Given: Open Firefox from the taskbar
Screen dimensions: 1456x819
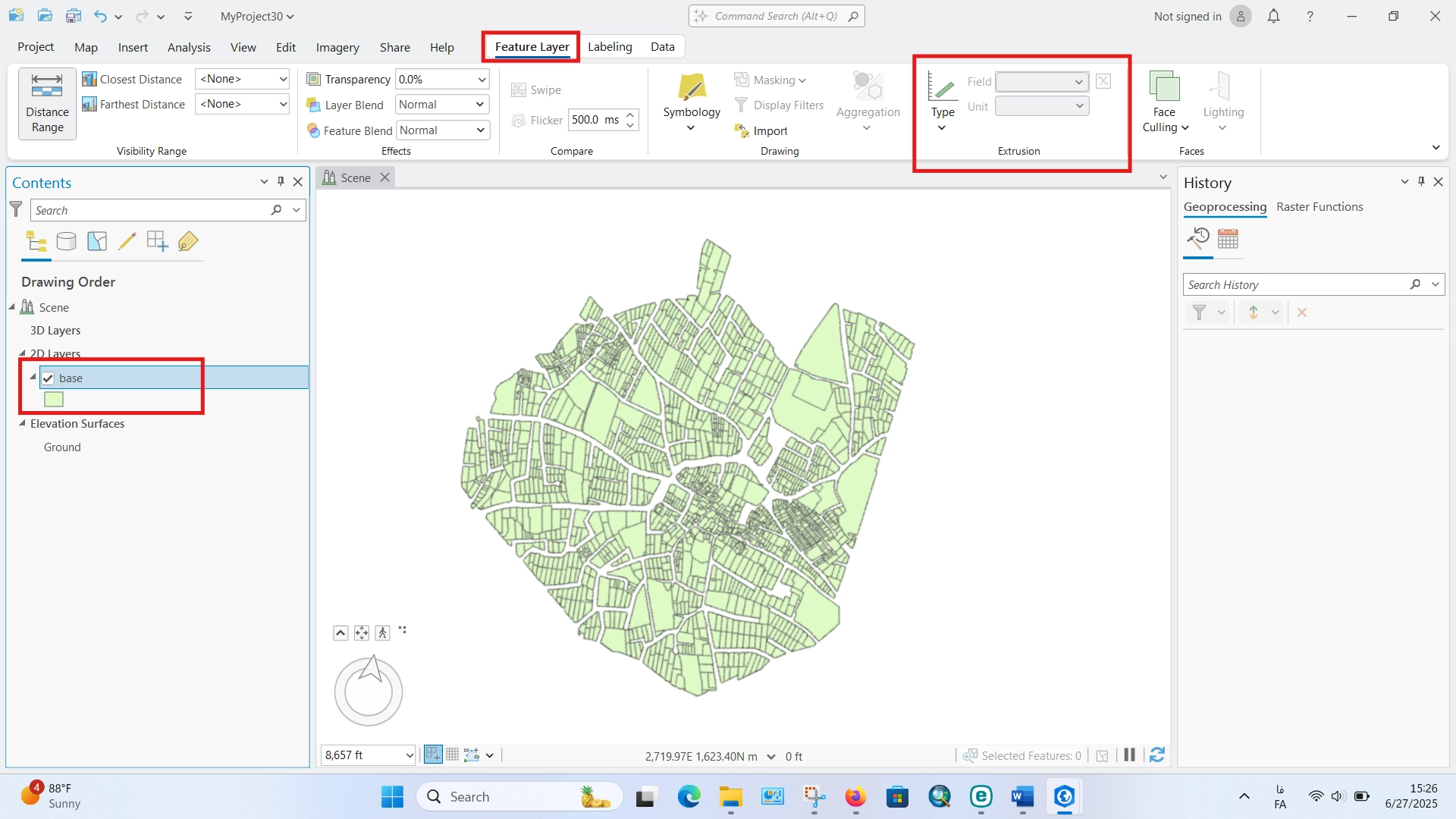Looking at the screenshot, I should tap(855, 797).
